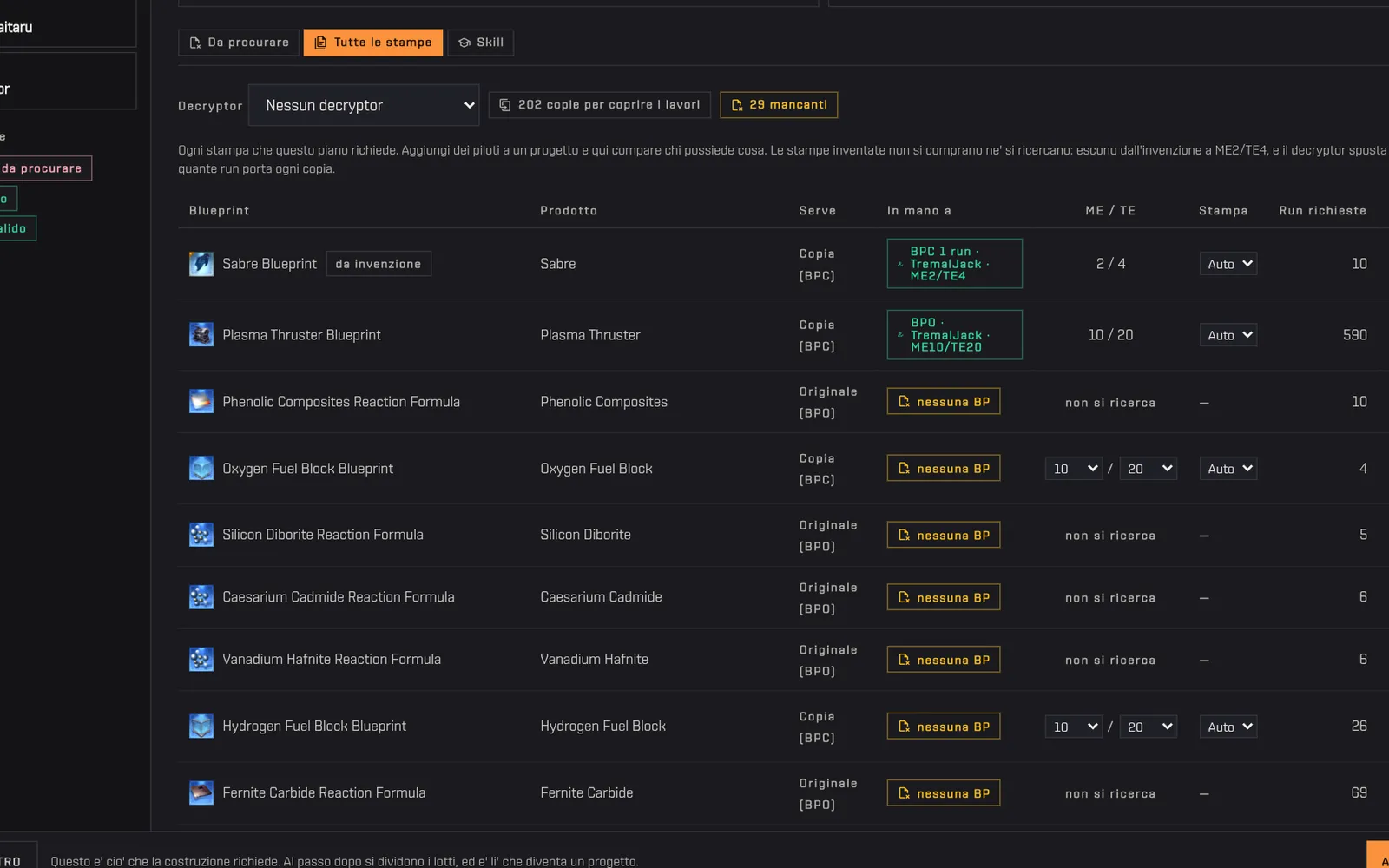
Task: Open TE 20 dropdown for Oxygen Fuel Block
Action: 1149,469
